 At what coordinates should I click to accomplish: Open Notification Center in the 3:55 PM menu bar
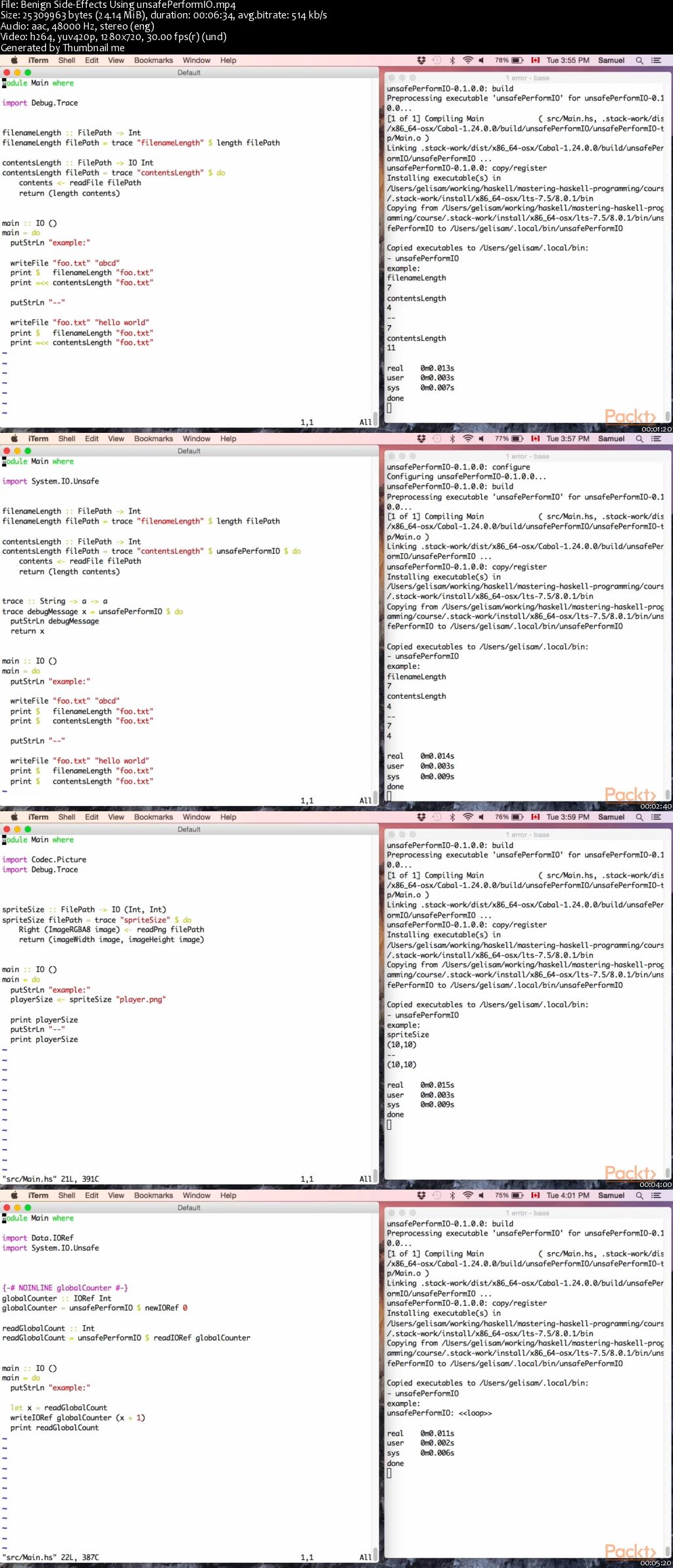coord(656,60)
